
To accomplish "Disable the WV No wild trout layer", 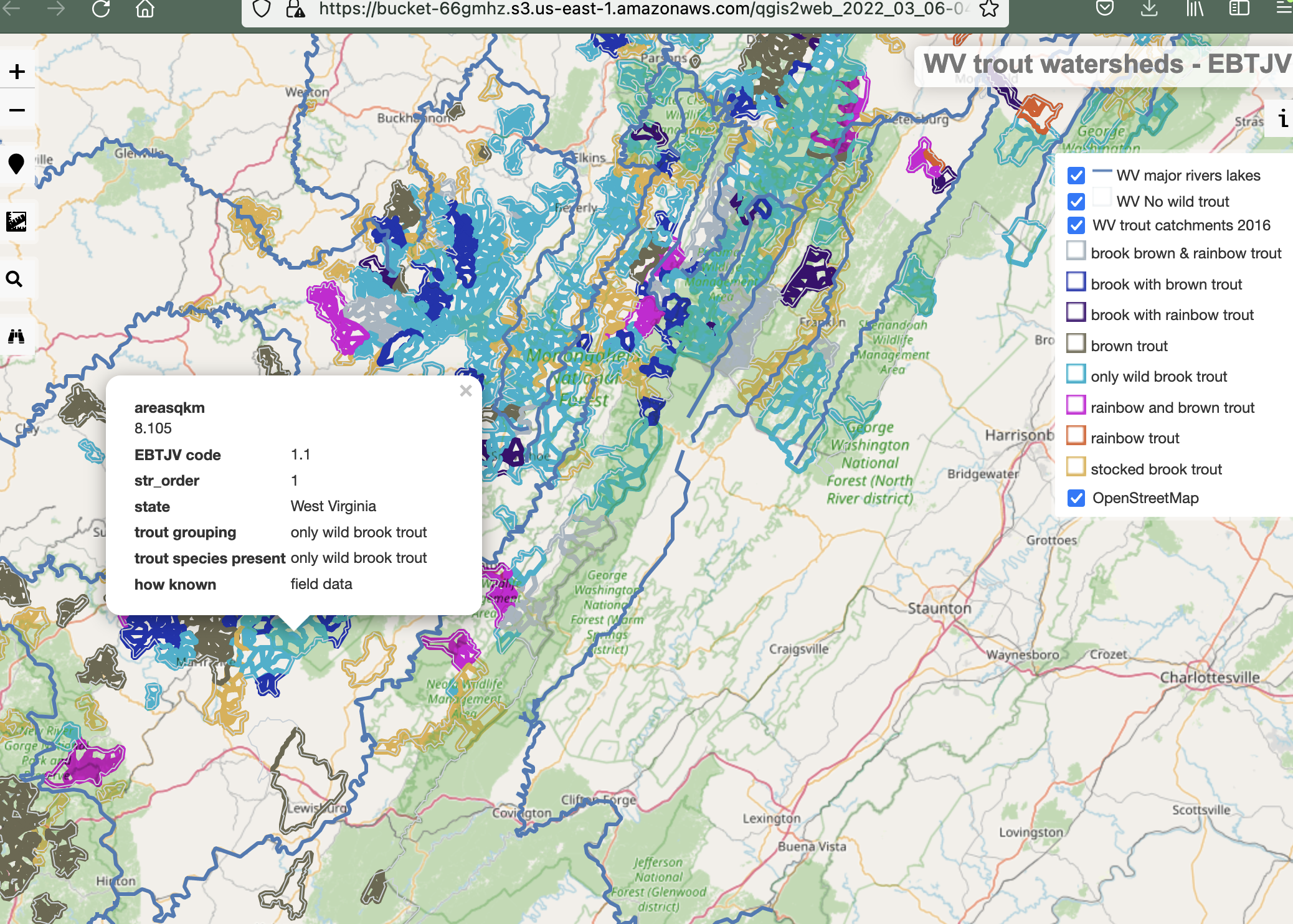I will point(1075,200).
